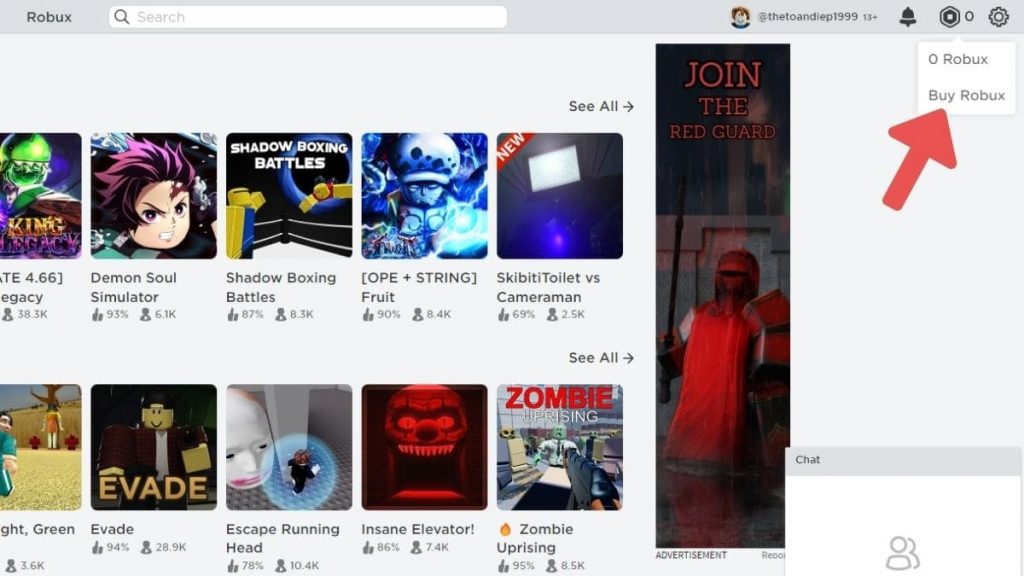
Task: Open the notifications bell icon
Action: pyautogui.click(x=908, y=17)
